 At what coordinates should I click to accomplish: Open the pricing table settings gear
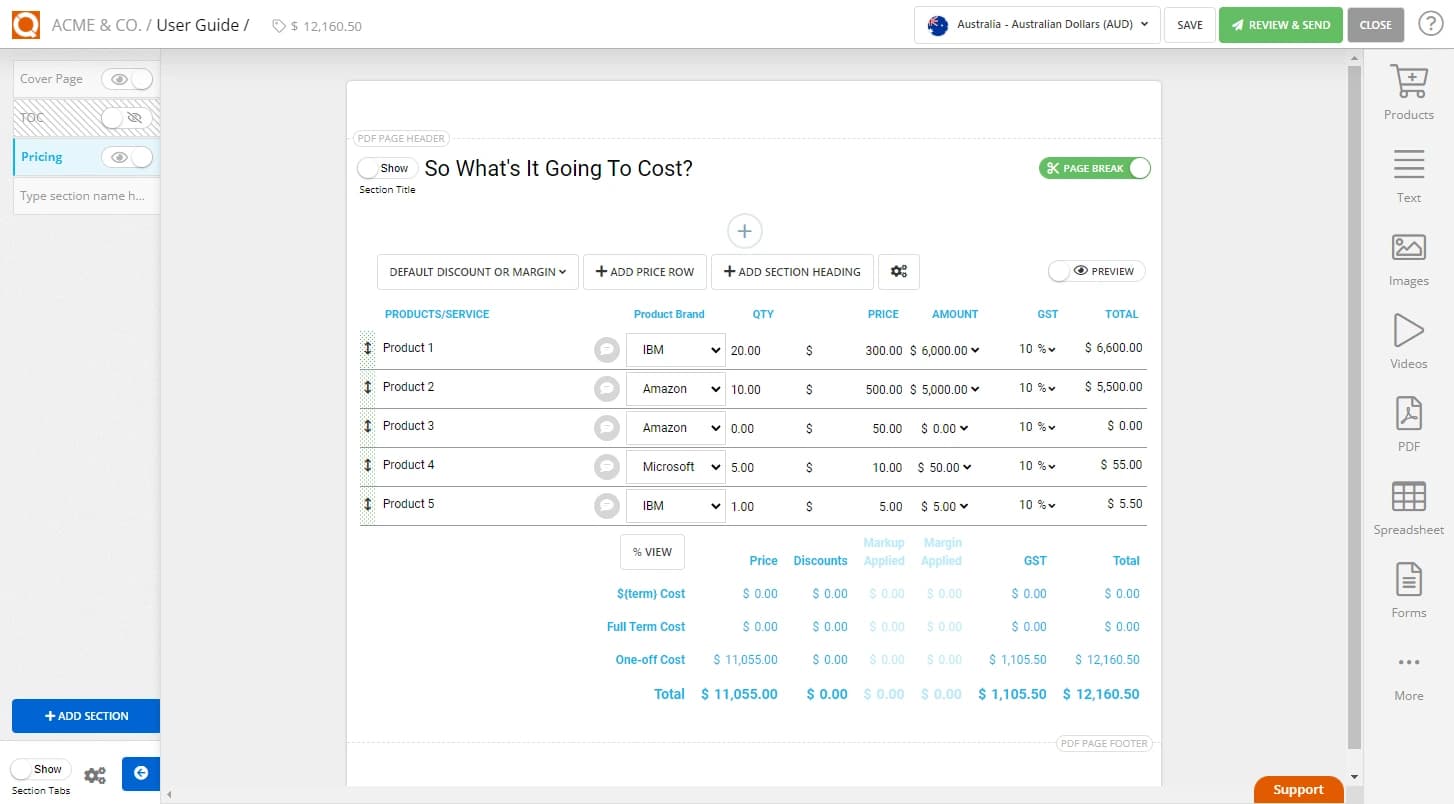pyautogui.click(x=898, y=271)
